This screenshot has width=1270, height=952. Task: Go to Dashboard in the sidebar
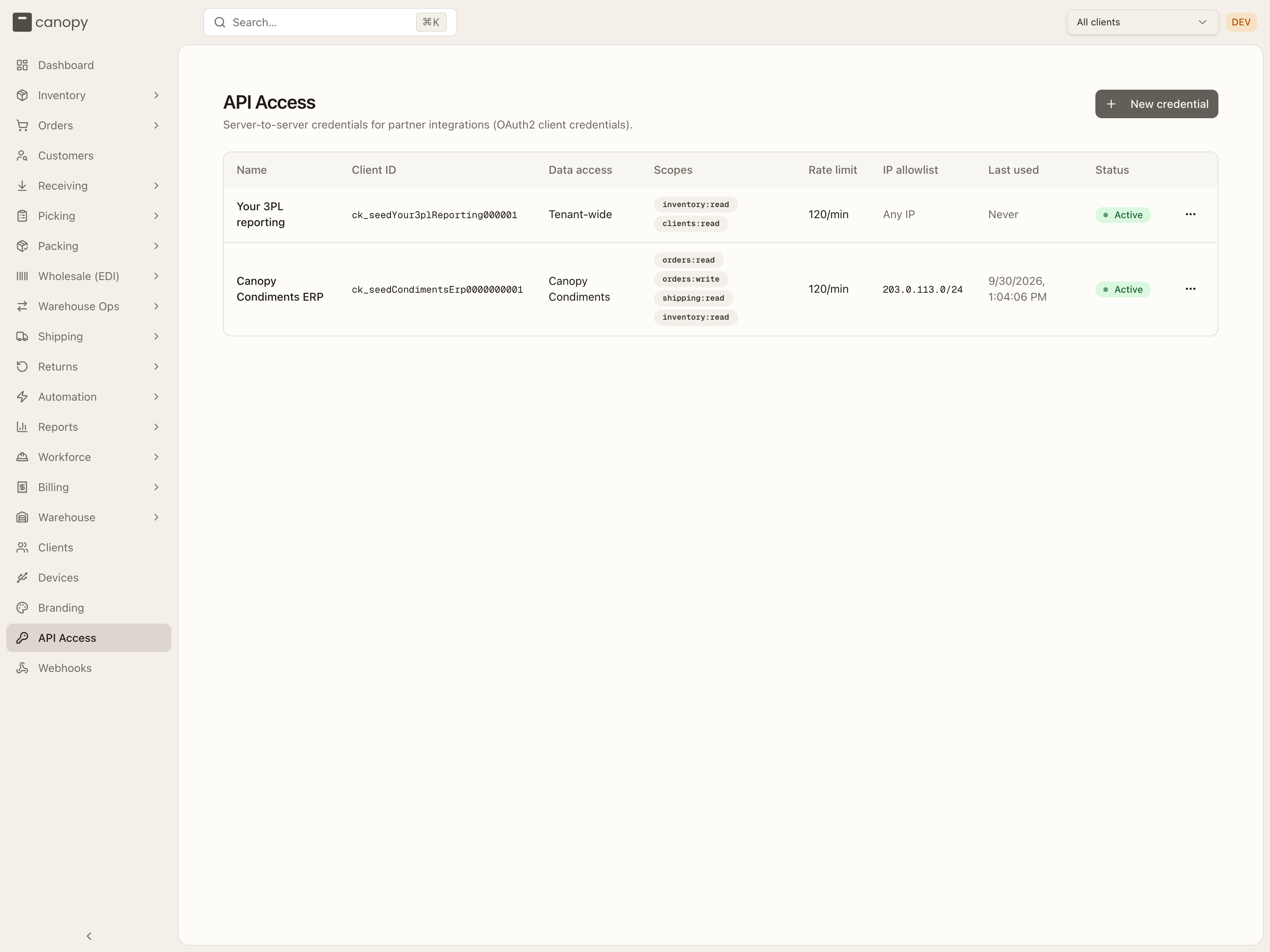(x=89, y=65)
